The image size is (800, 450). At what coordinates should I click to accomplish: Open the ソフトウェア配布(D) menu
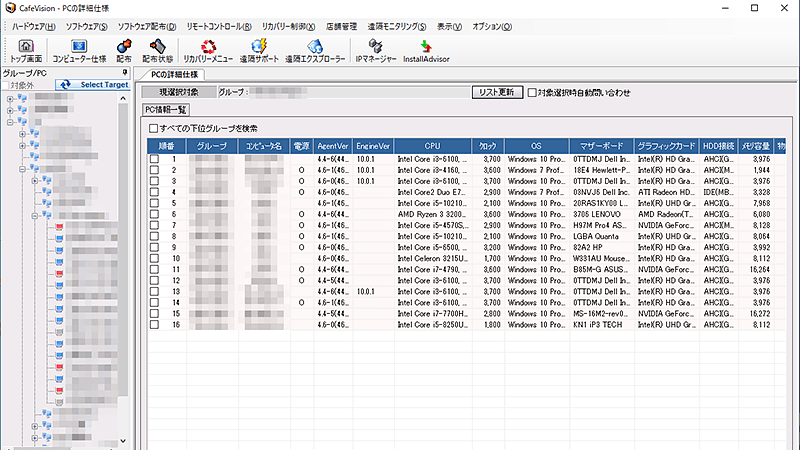pos(146,27)
